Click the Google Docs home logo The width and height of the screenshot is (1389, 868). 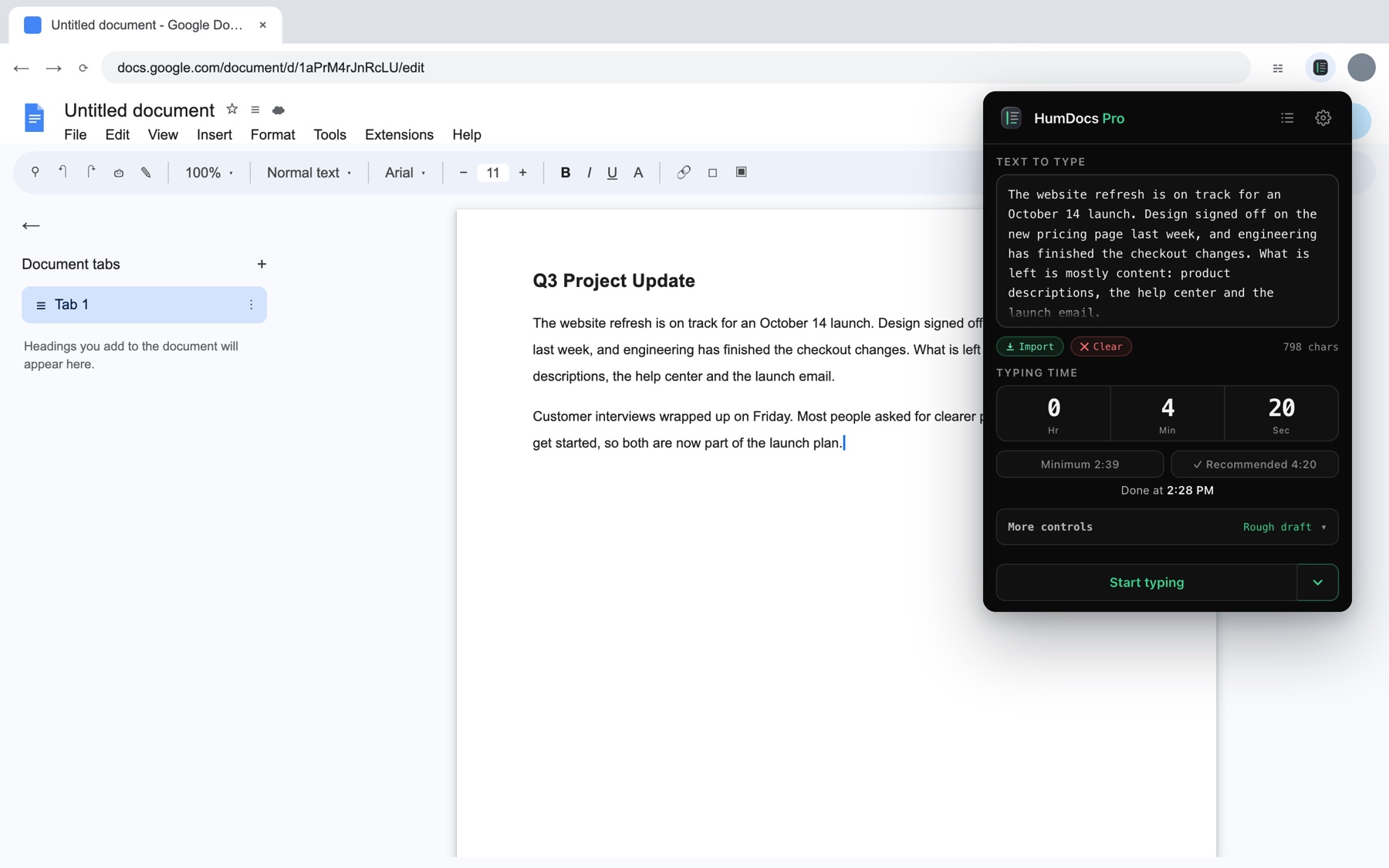pyautogui.click(x=34, y=118)
